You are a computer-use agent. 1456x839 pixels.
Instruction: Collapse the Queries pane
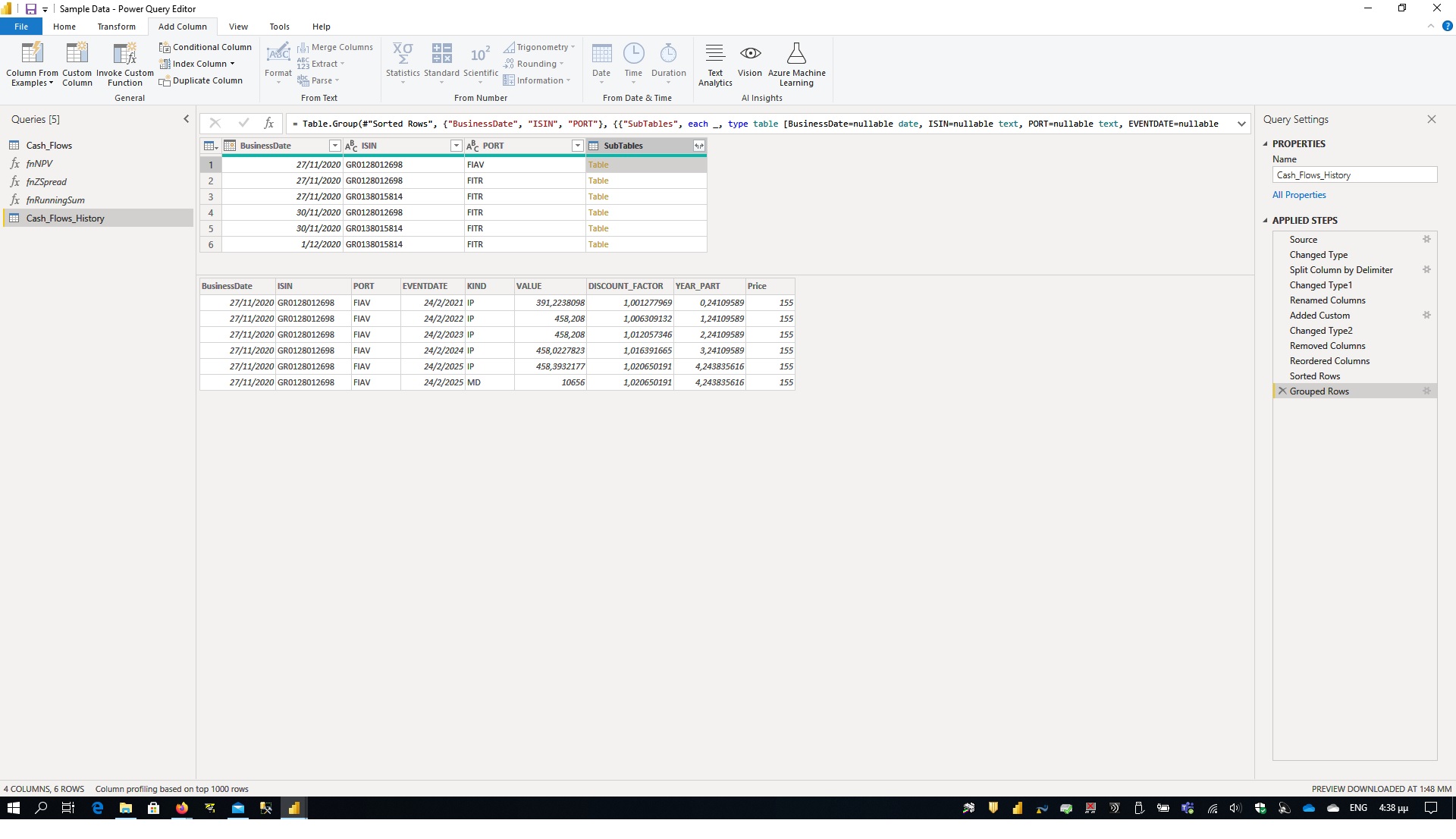[x=187, y=119]
